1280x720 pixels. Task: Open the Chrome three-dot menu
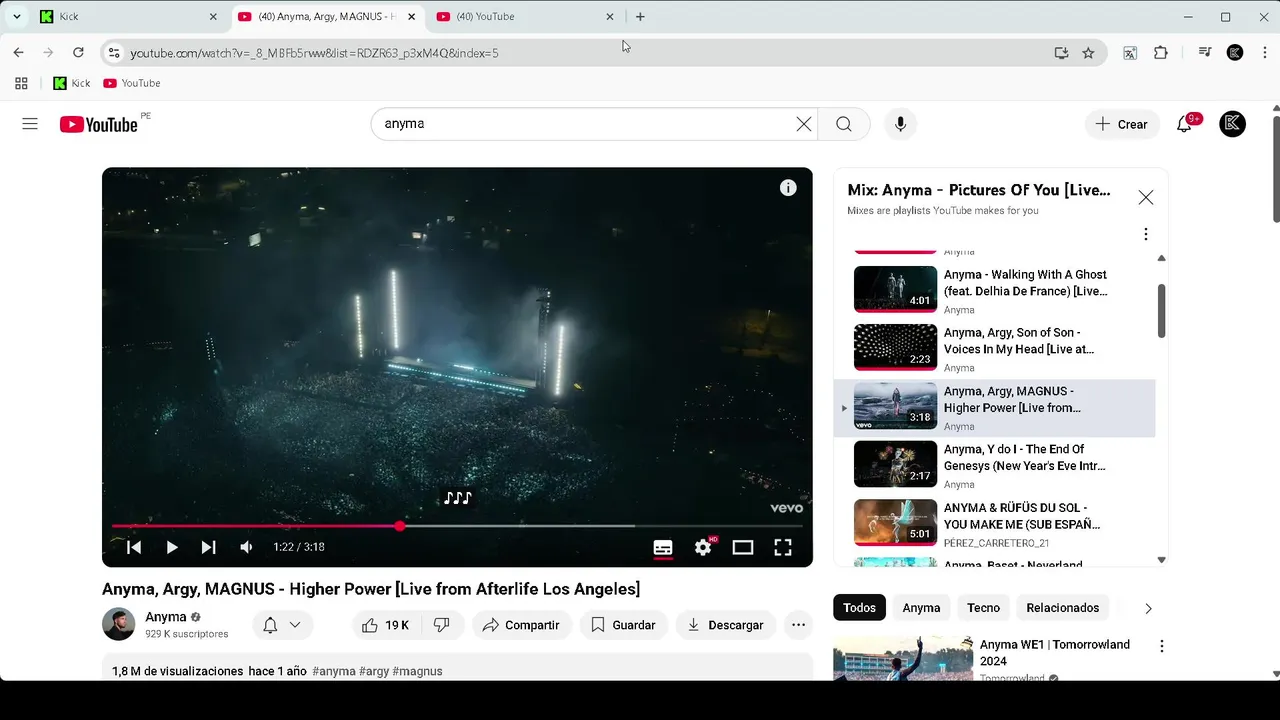(1265, 53)
